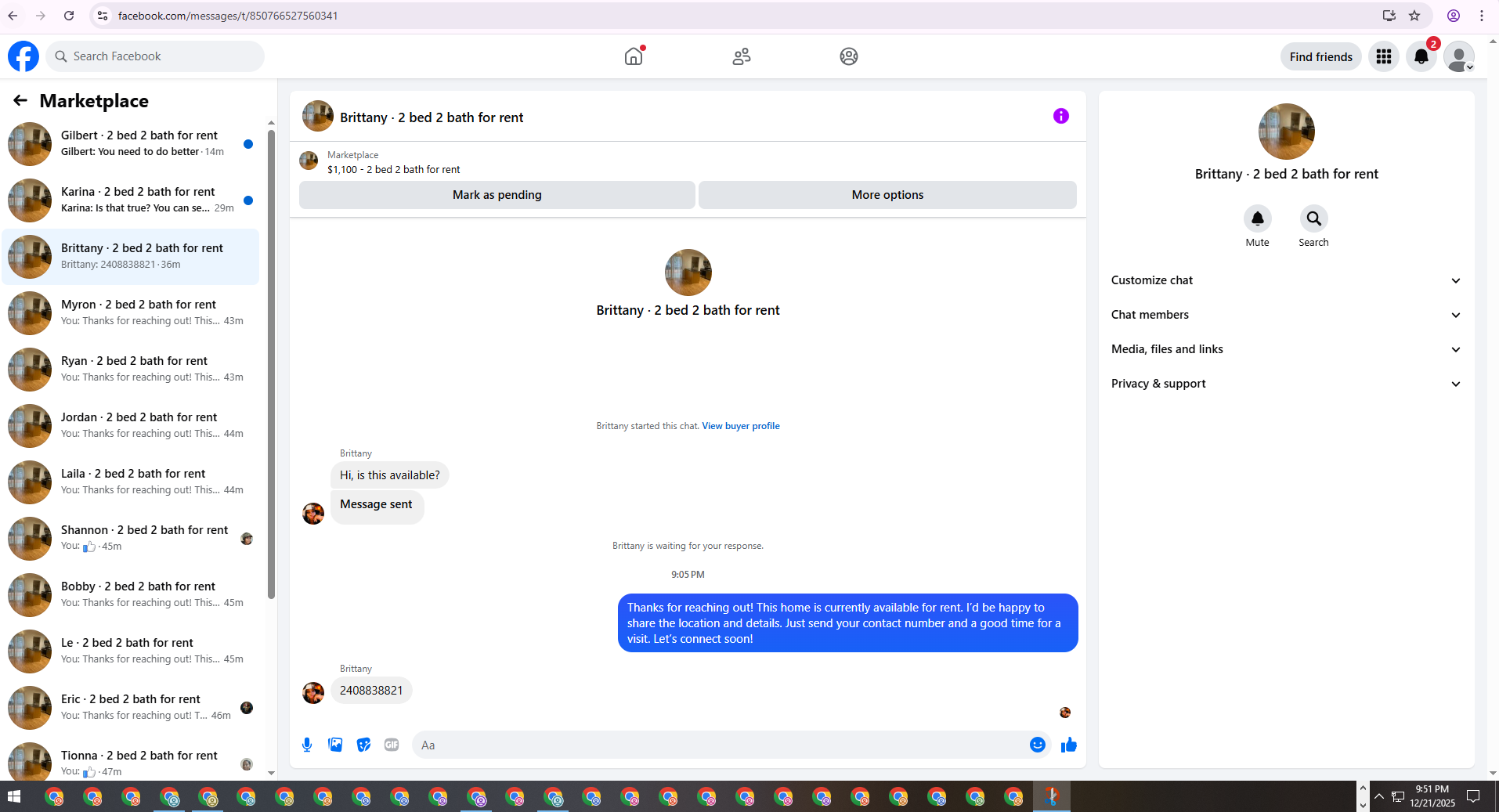This screenshot has width=1499, height=812.
Task: Focus the Search Facebook field
Action: coord(156,56)
